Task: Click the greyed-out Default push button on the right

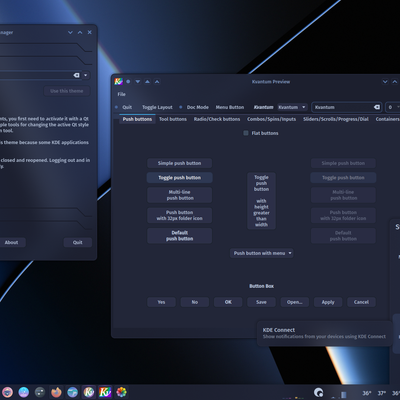Action: pyautogui.click(x=343, y=236)
